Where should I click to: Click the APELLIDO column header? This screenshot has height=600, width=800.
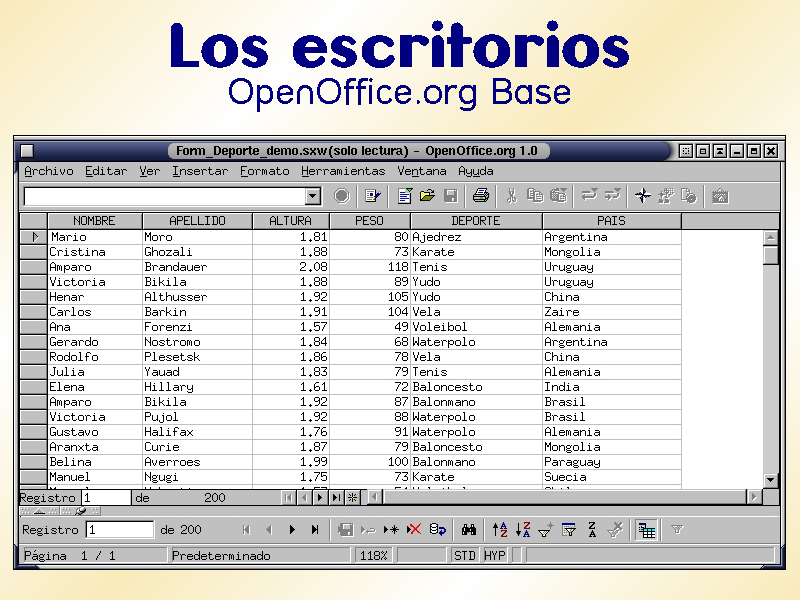click(x=197, y=221)
